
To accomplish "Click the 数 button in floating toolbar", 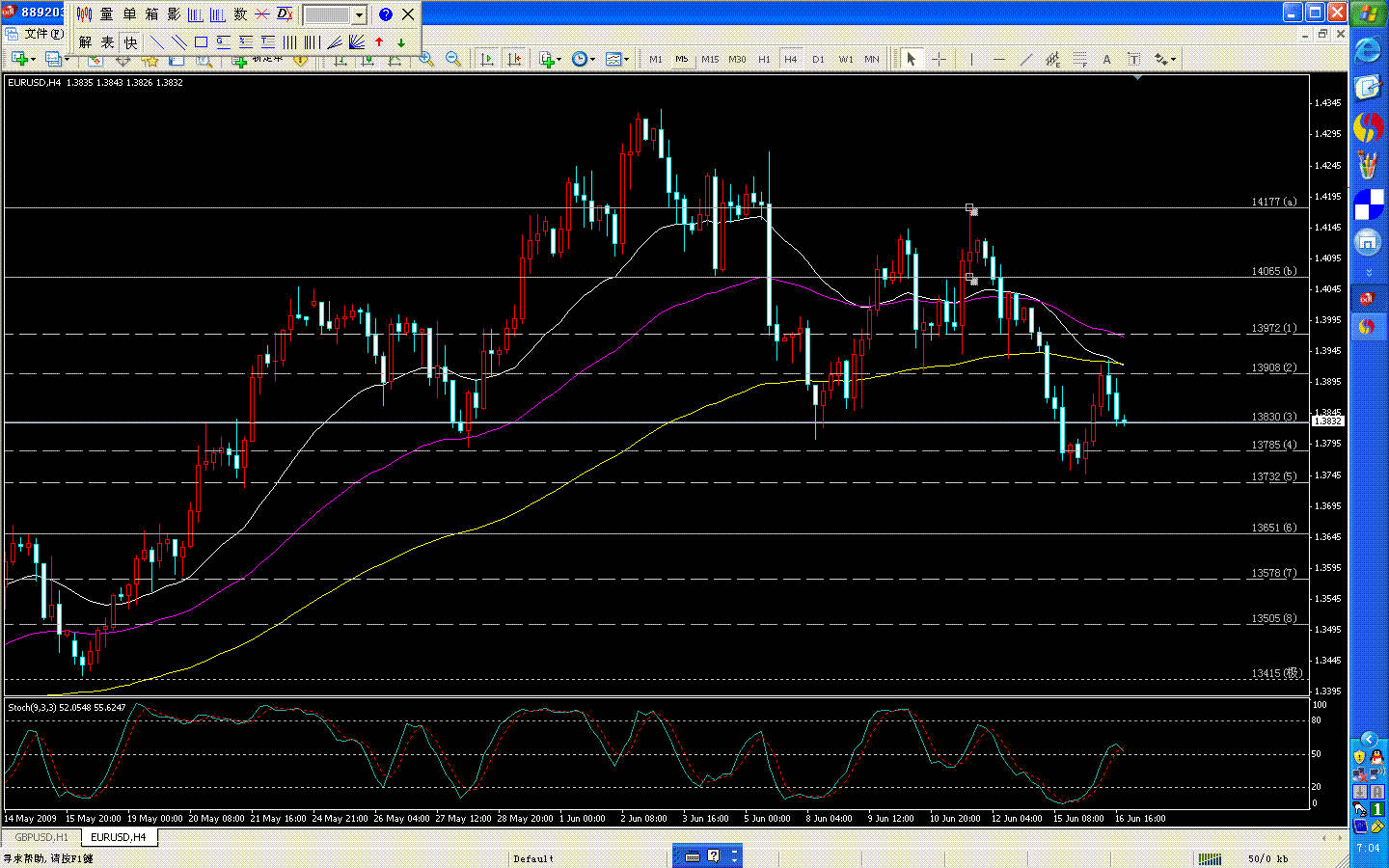I will (240, 14).
